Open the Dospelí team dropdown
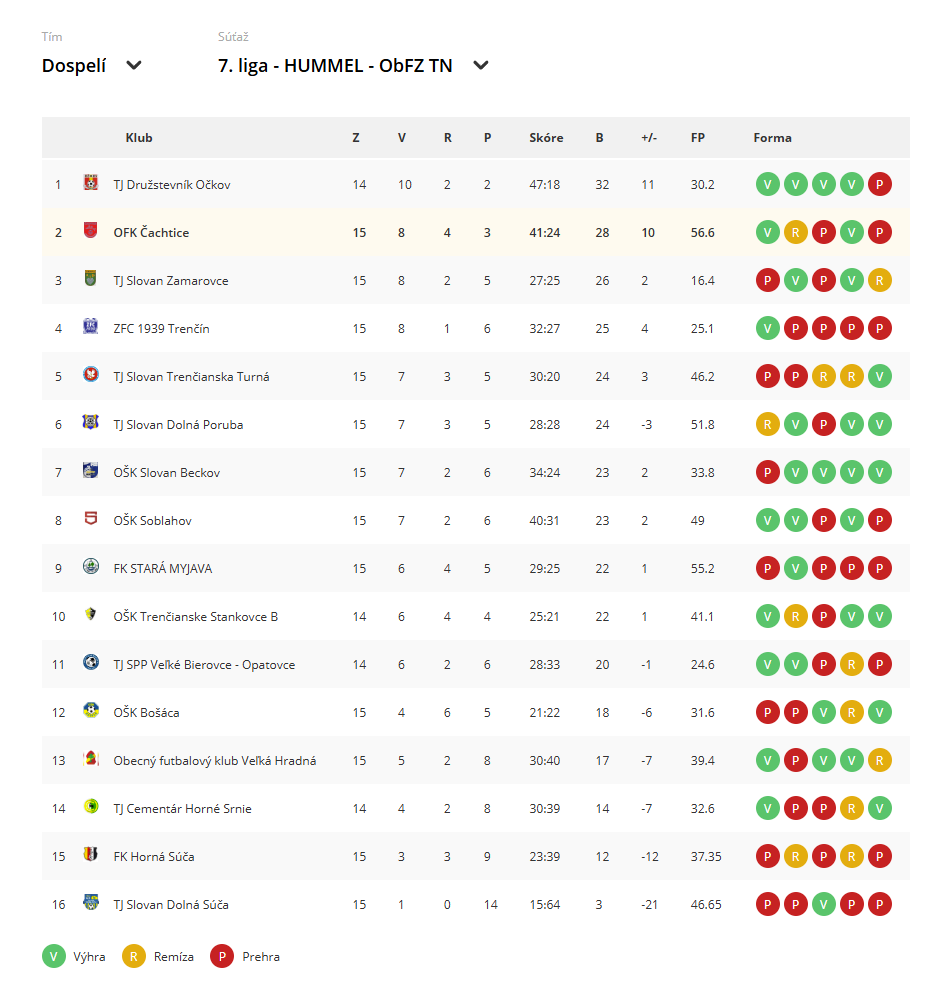 click(91, 65)
